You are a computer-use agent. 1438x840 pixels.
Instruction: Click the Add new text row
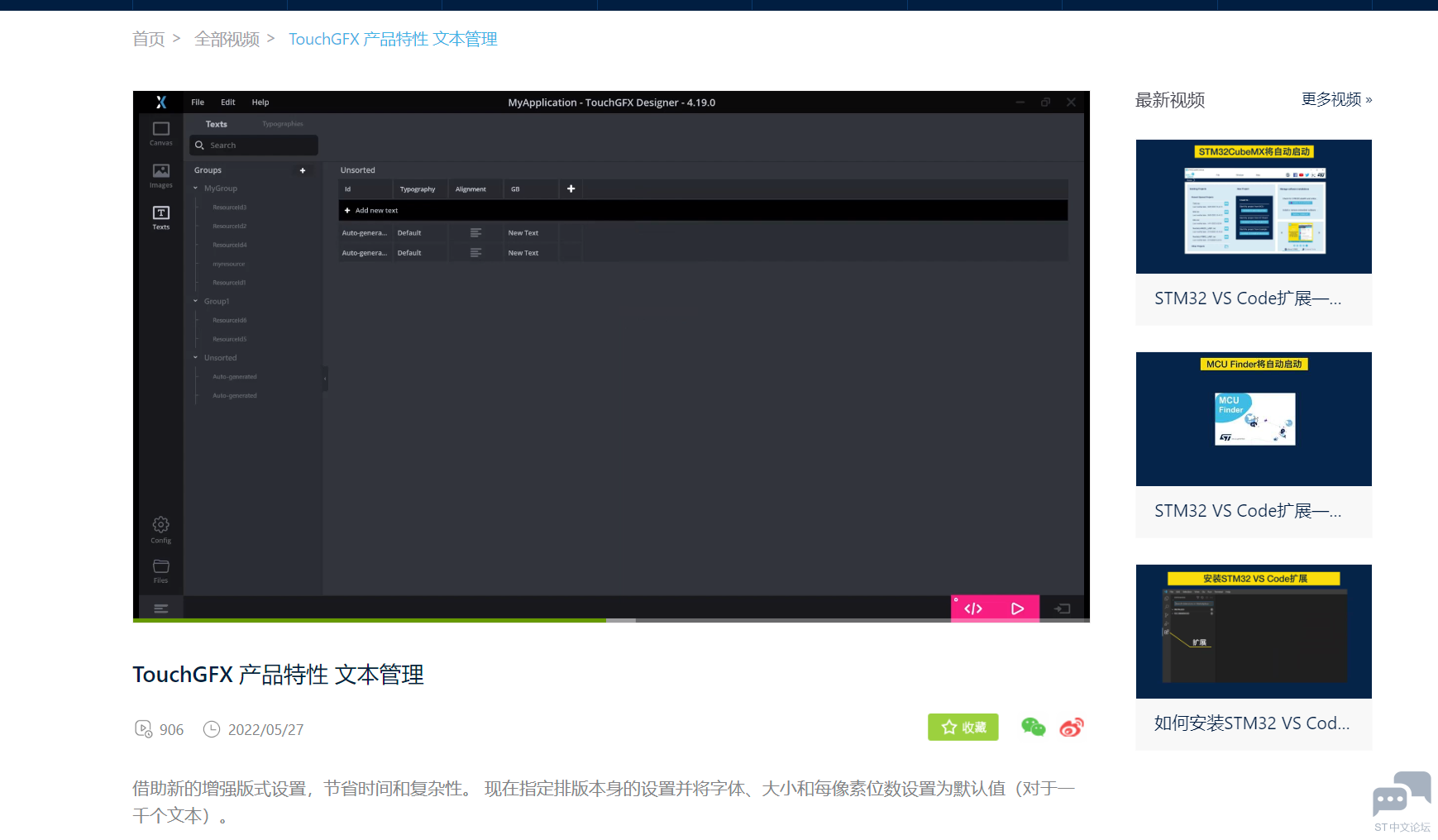pyautogui.click(x=703, y=211)
